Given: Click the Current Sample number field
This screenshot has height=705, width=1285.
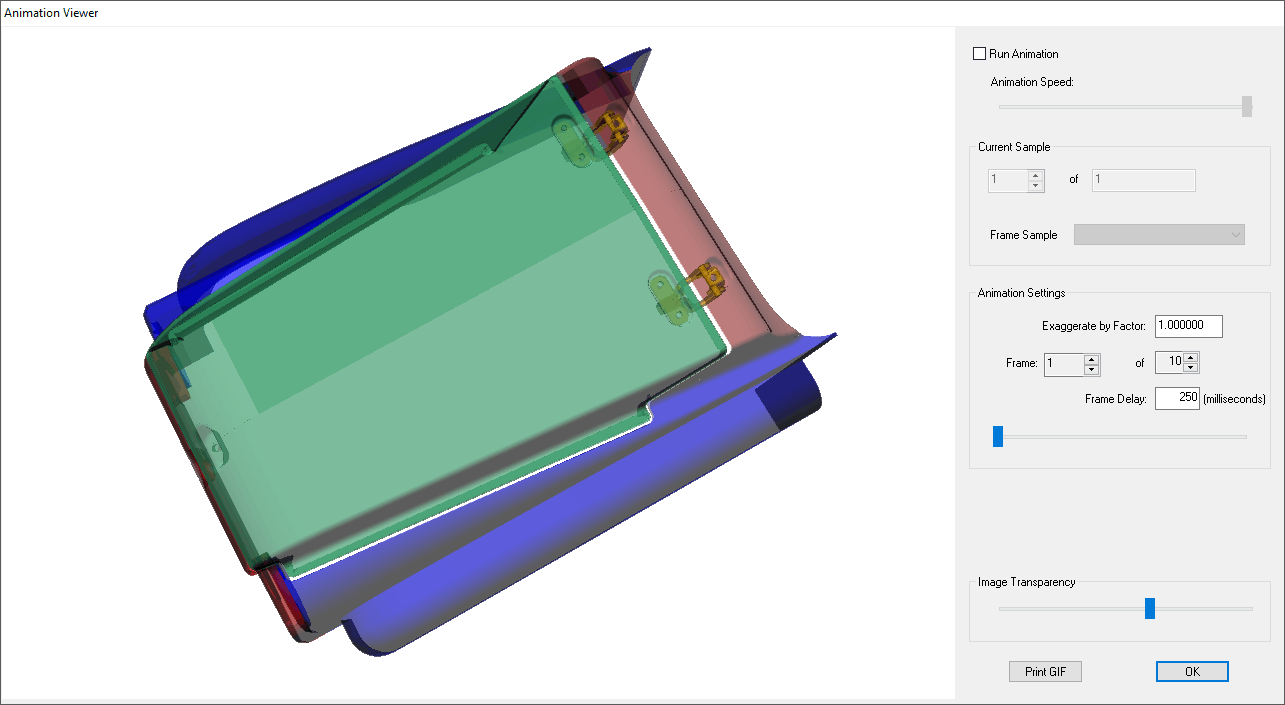Looking at the screenshot, I should point(1007,181).
